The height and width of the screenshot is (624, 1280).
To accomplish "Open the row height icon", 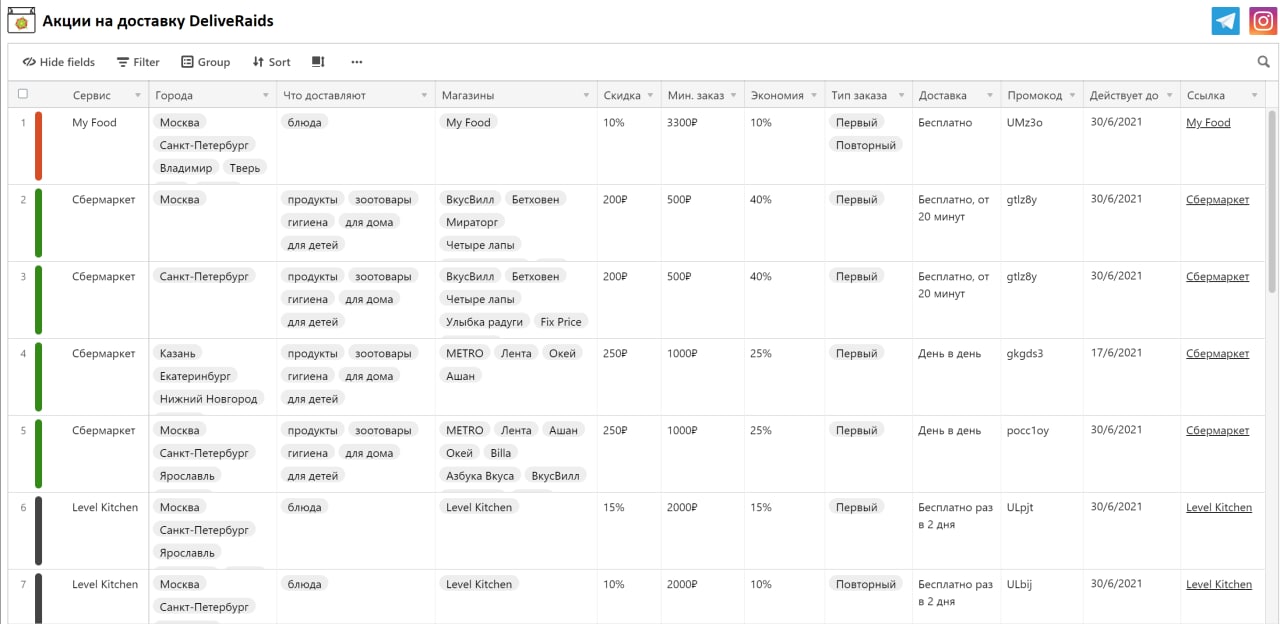I will coord(318,62).
